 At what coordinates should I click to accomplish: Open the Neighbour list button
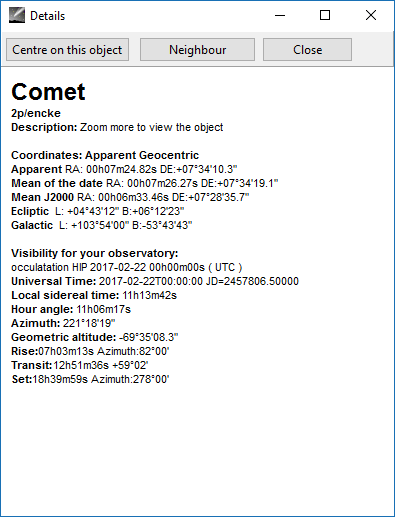pos(197,50)
